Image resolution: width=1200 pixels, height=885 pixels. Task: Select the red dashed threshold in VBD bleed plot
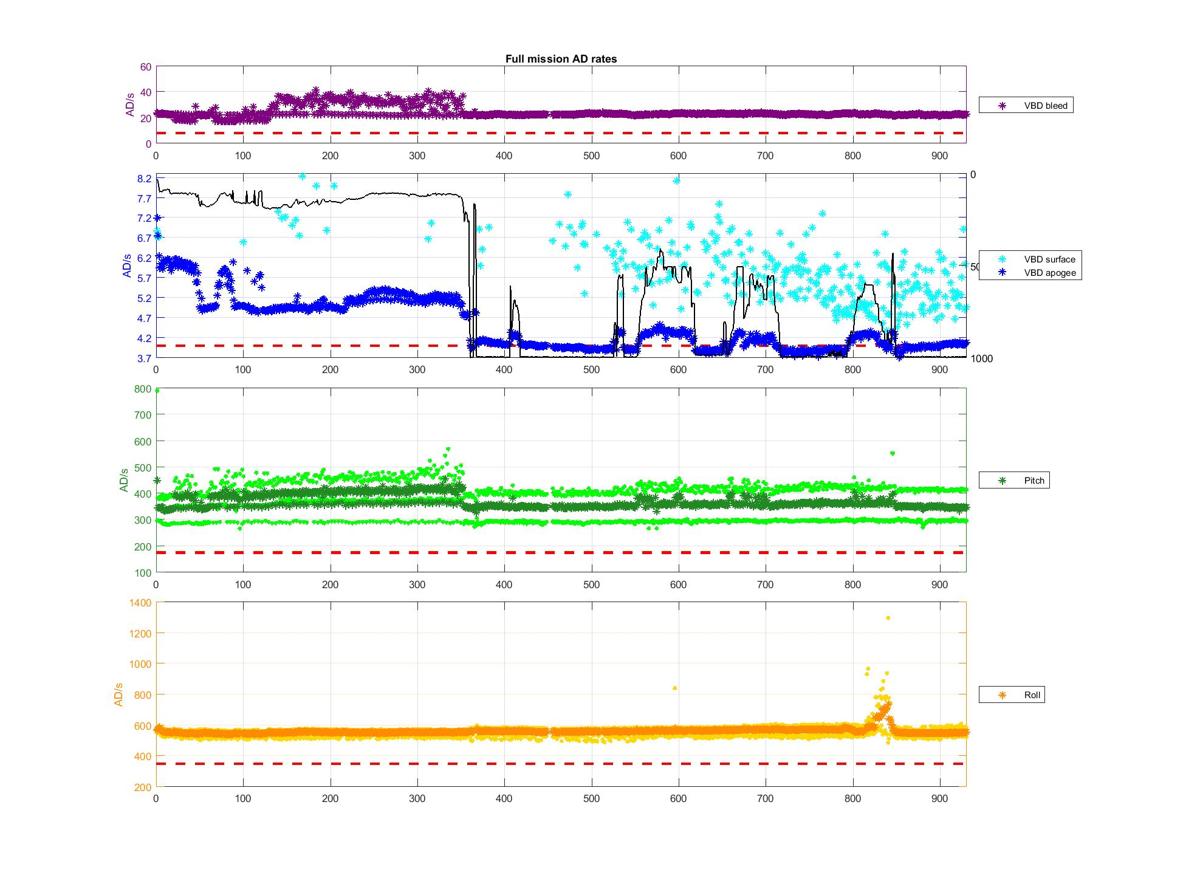click(561, 133)
